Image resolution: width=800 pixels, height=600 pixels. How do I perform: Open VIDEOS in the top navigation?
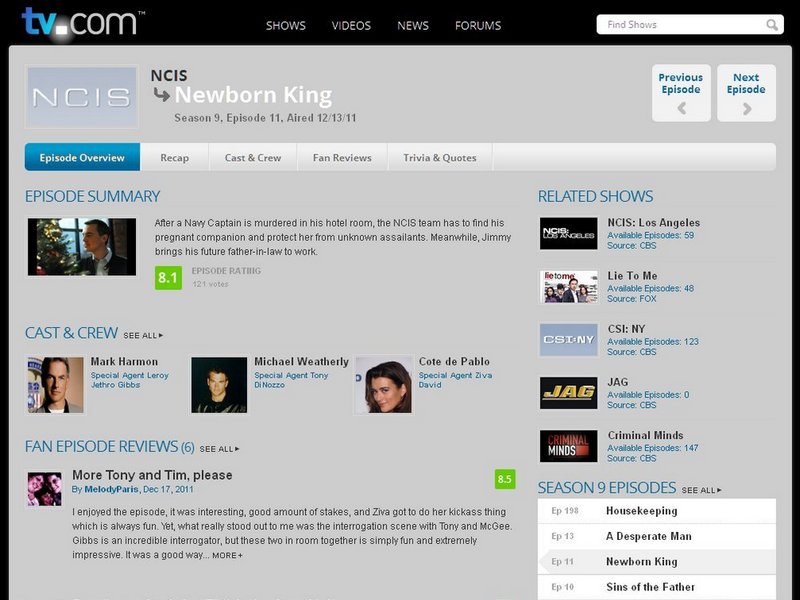click(351, 26)
